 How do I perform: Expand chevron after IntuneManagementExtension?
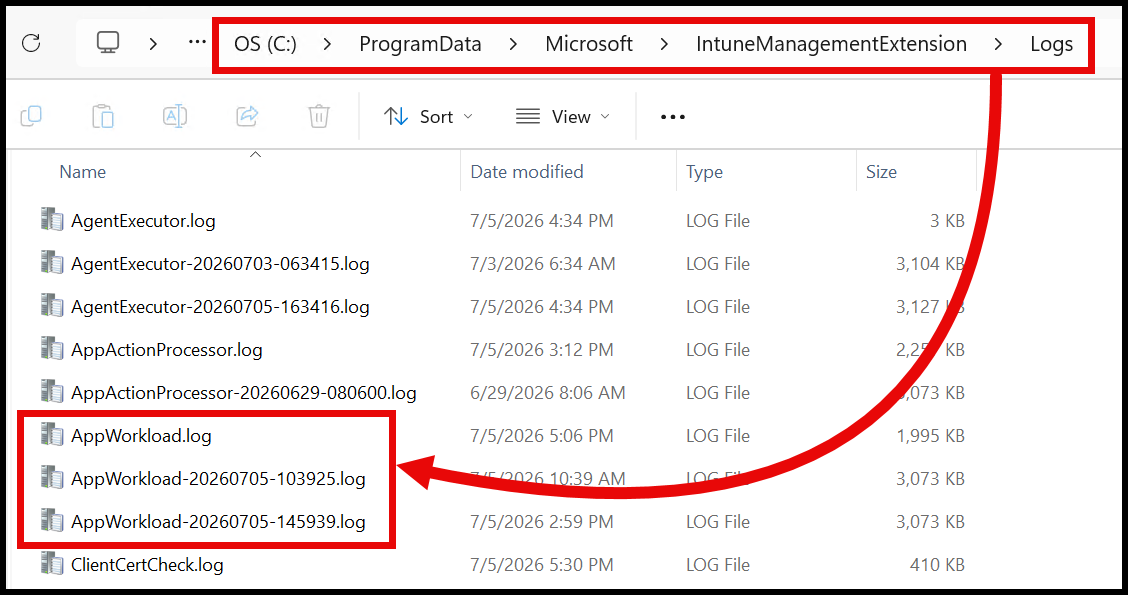click(x=998, y=44)
